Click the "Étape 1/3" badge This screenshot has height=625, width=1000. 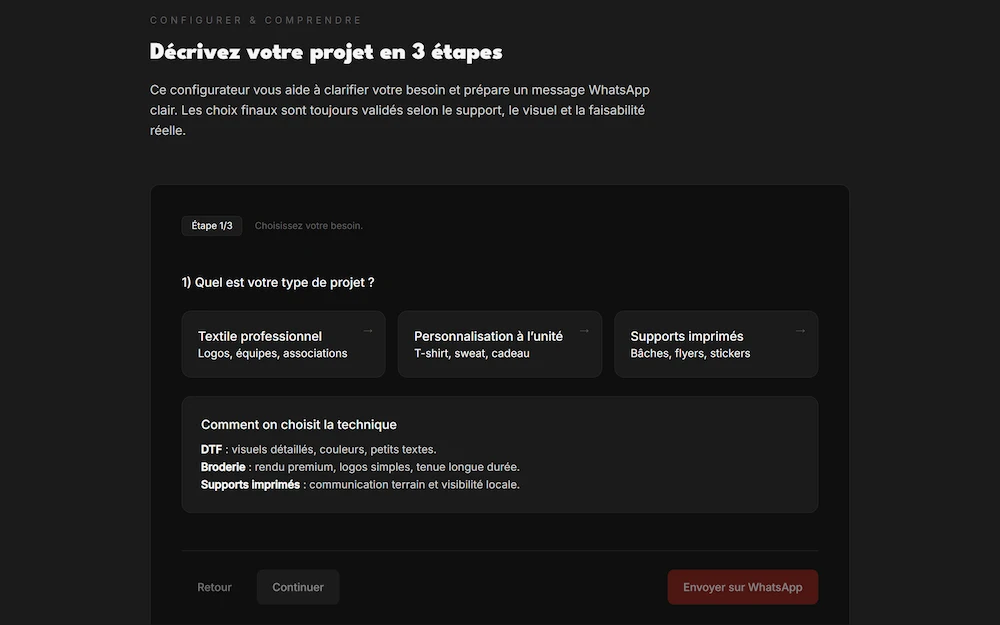coord(212,225)
